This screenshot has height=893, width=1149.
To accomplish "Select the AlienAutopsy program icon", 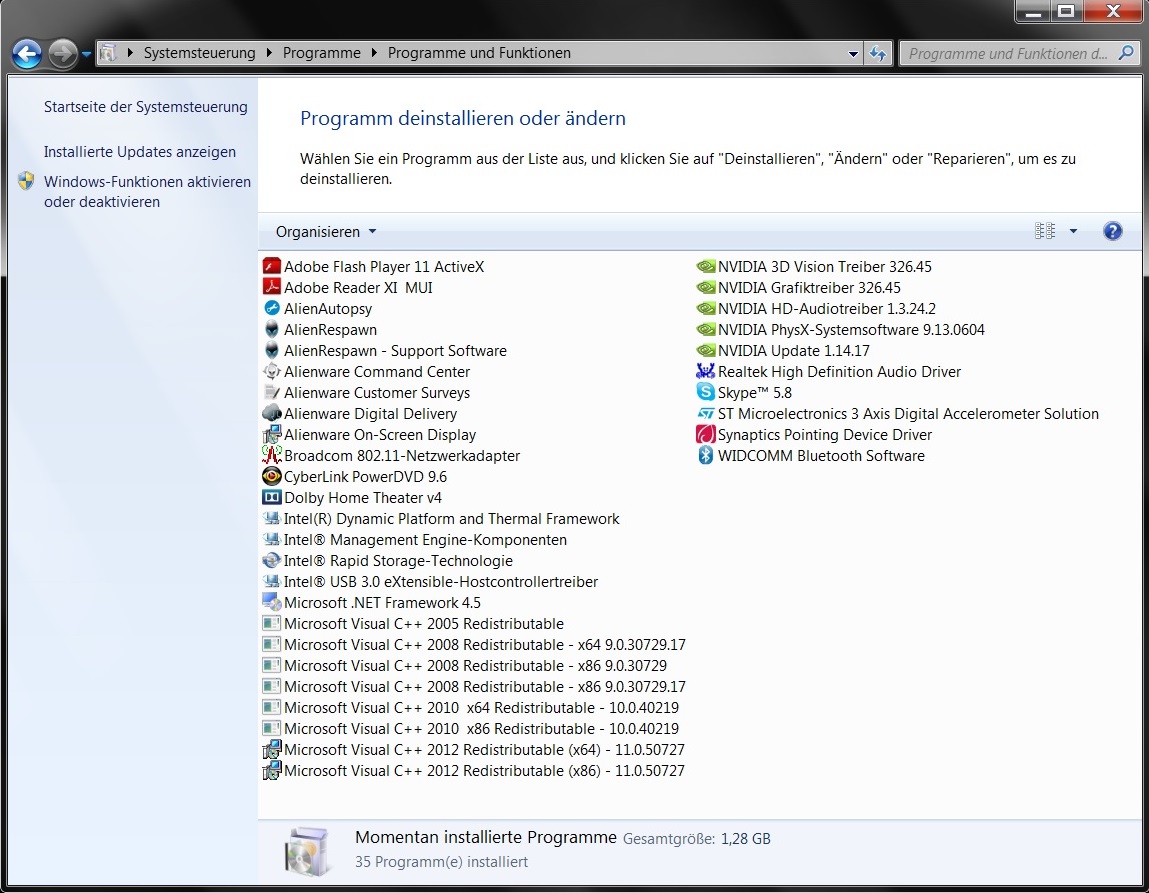I will click(x=272, y=308).
